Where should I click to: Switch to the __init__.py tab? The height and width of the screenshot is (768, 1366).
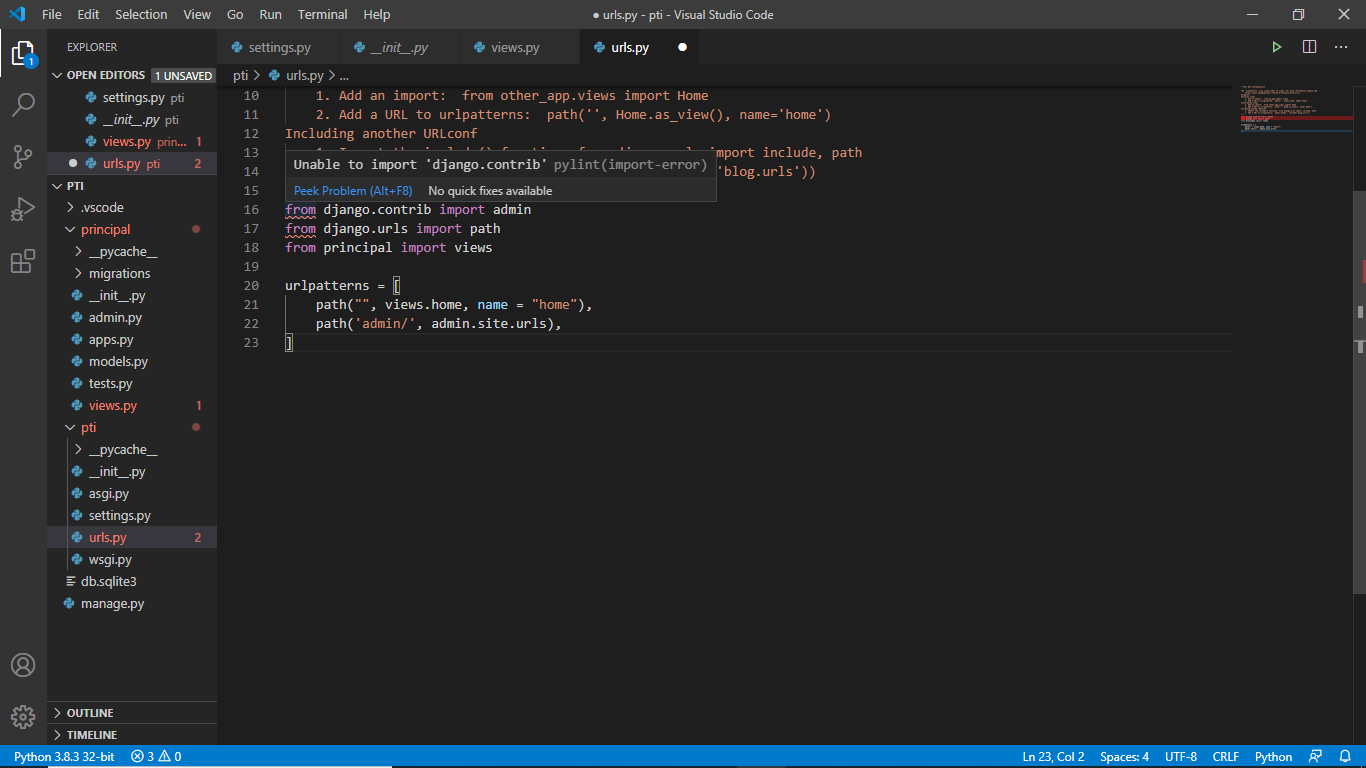coord(399,47)
